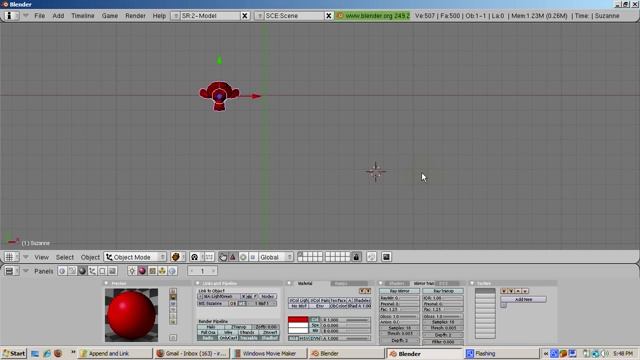Open World buttons sub-context icon

(x=172, y=271)
